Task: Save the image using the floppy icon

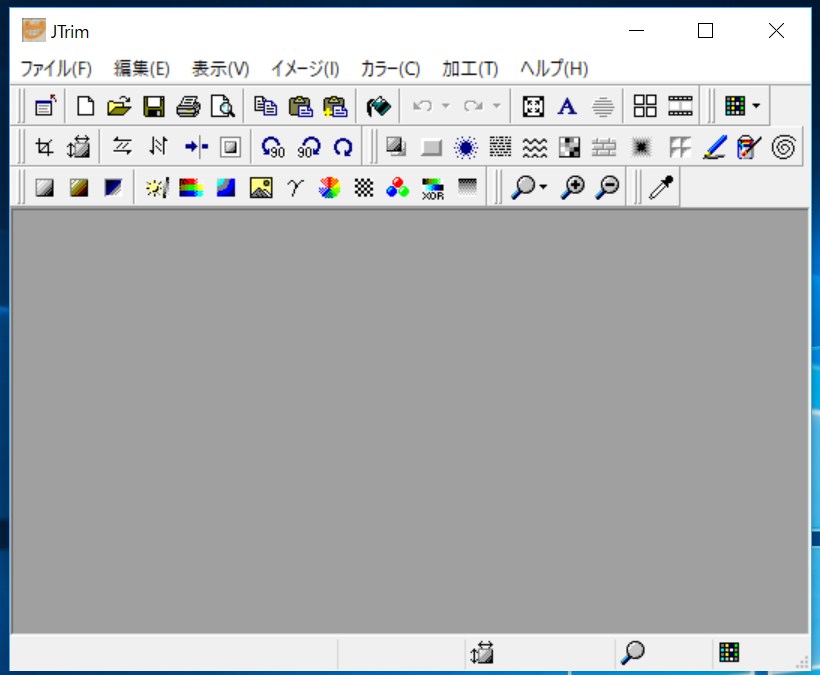Action: (x=154, y=106)
